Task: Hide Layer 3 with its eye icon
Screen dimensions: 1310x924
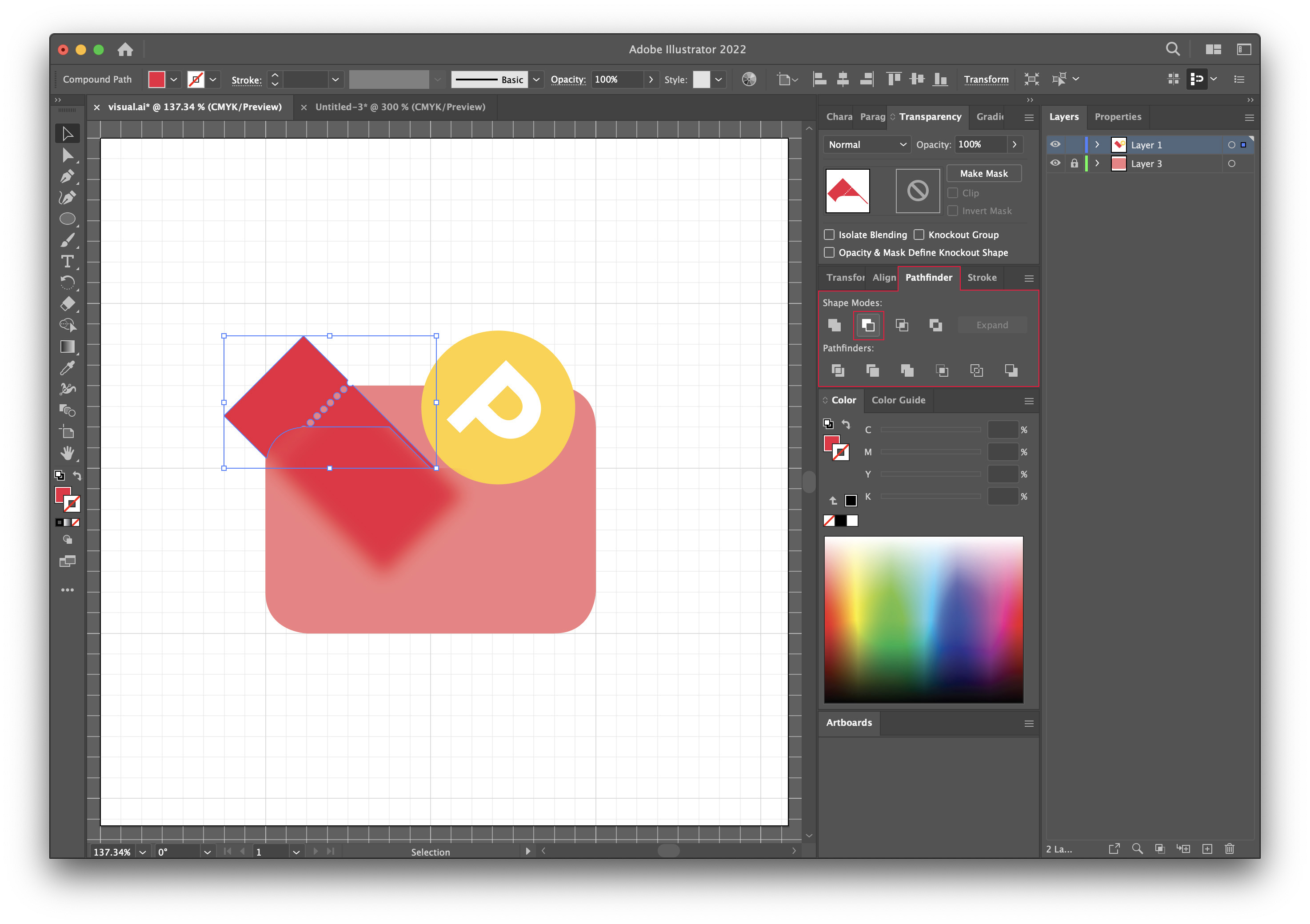Action: [1055, 163]
